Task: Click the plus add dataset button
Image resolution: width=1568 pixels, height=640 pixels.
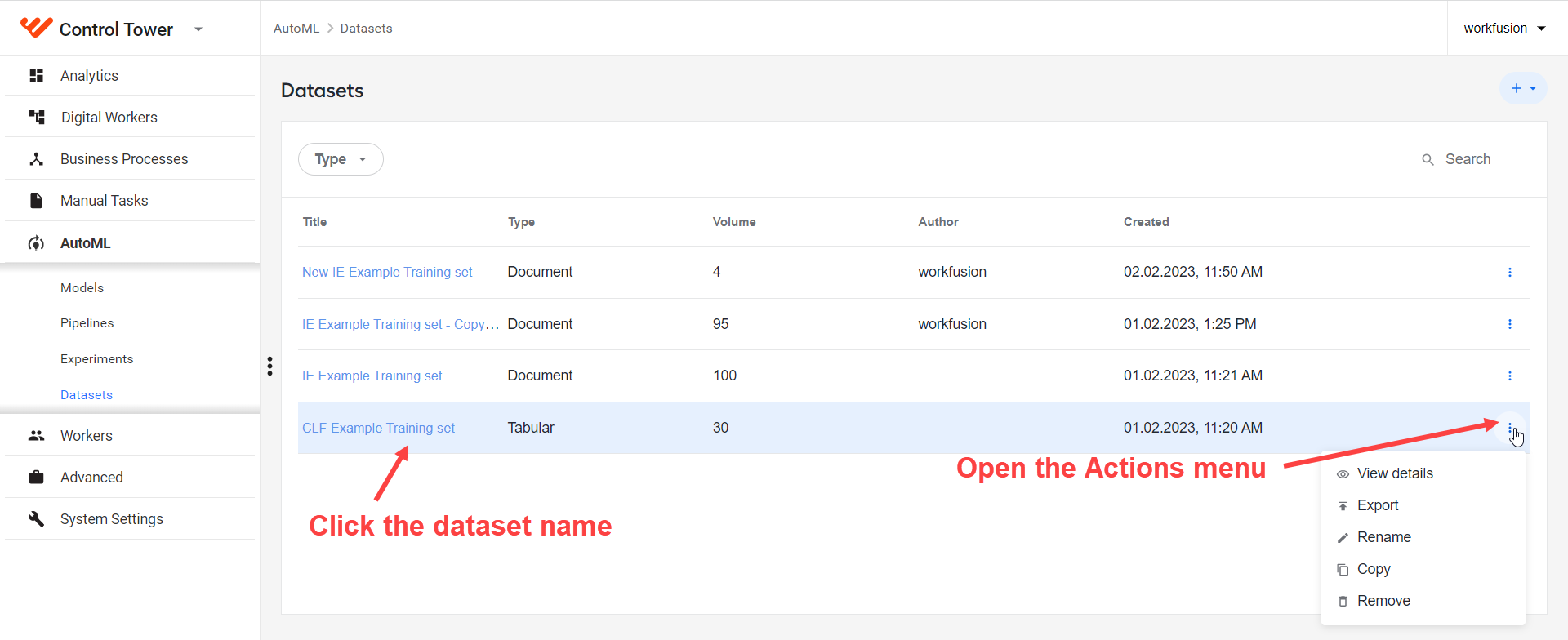Action: tap(1523, 88)
